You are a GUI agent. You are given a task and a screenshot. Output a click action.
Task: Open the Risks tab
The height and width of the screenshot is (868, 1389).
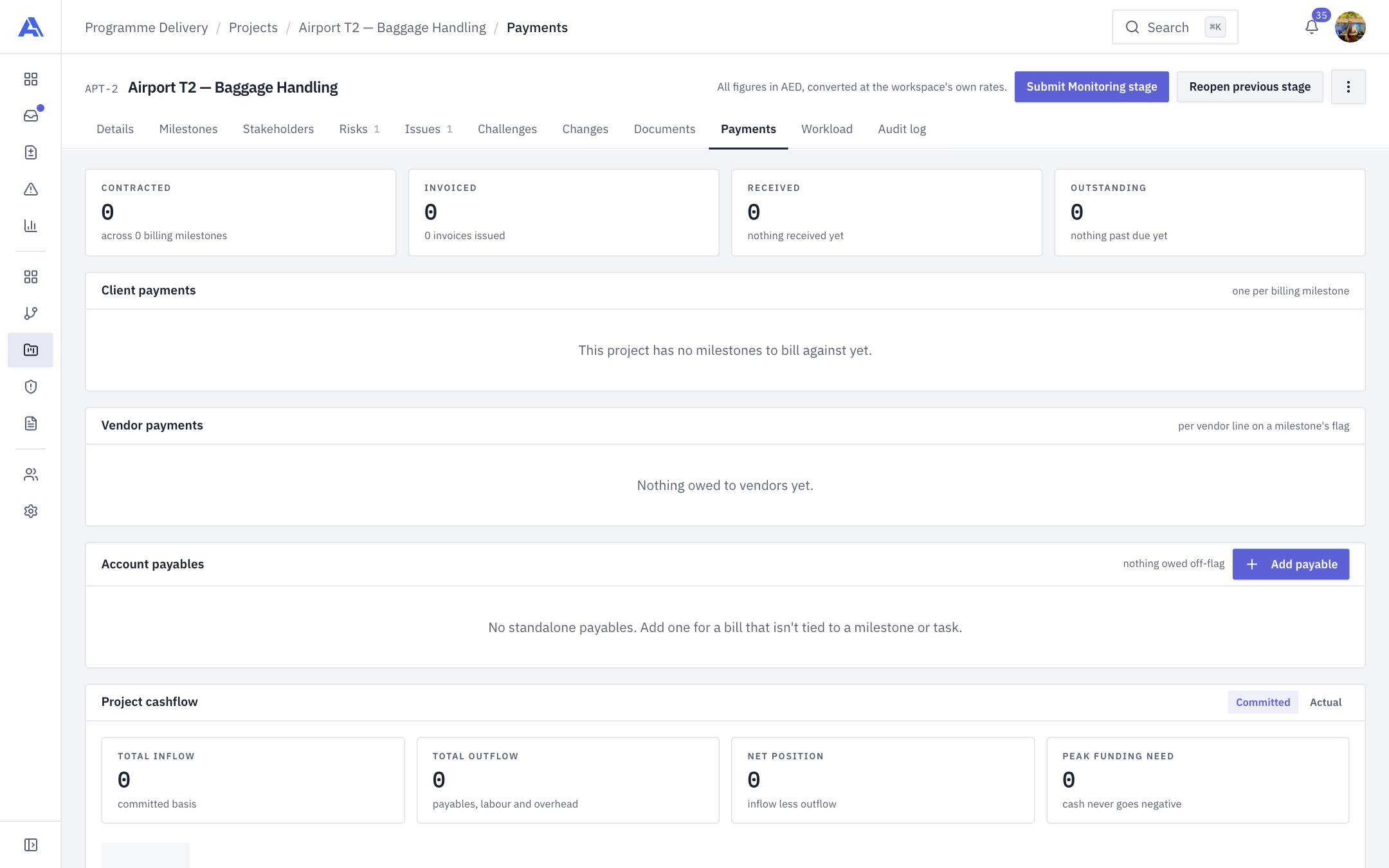(359, 129)
